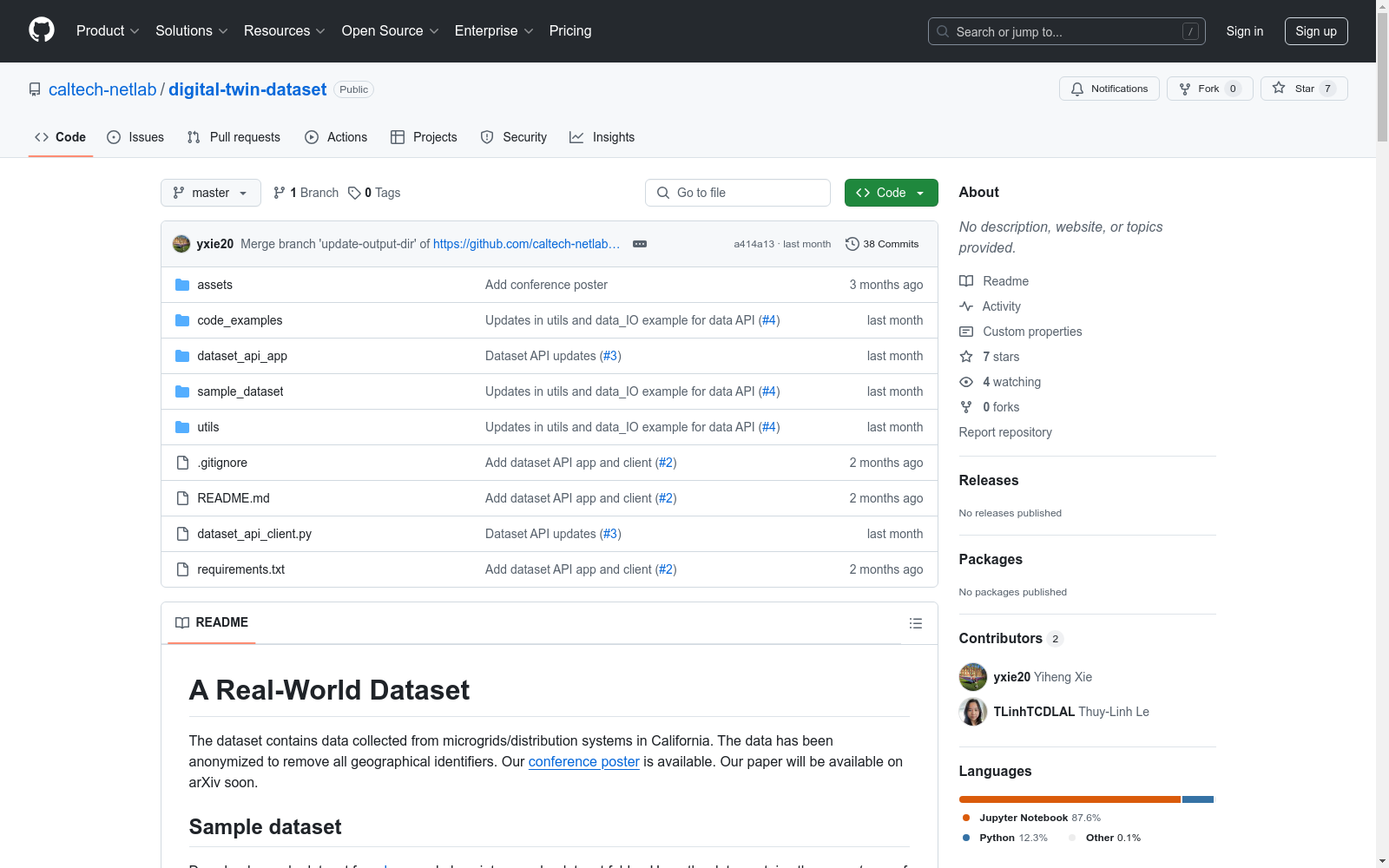This screenshot has width=1389, height=868.
Task: Expand the commit message ellipsis
Action: point(640,244)
